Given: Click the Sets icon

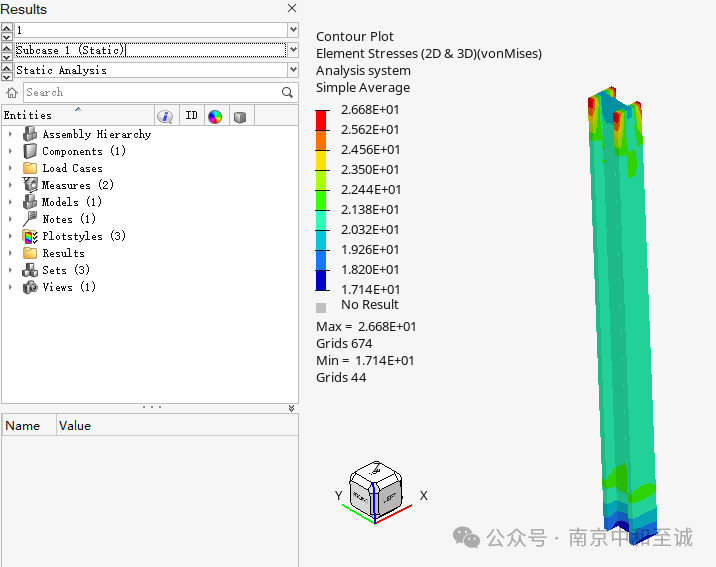Looking at the screenshot, I should click(x=30, y=270).
